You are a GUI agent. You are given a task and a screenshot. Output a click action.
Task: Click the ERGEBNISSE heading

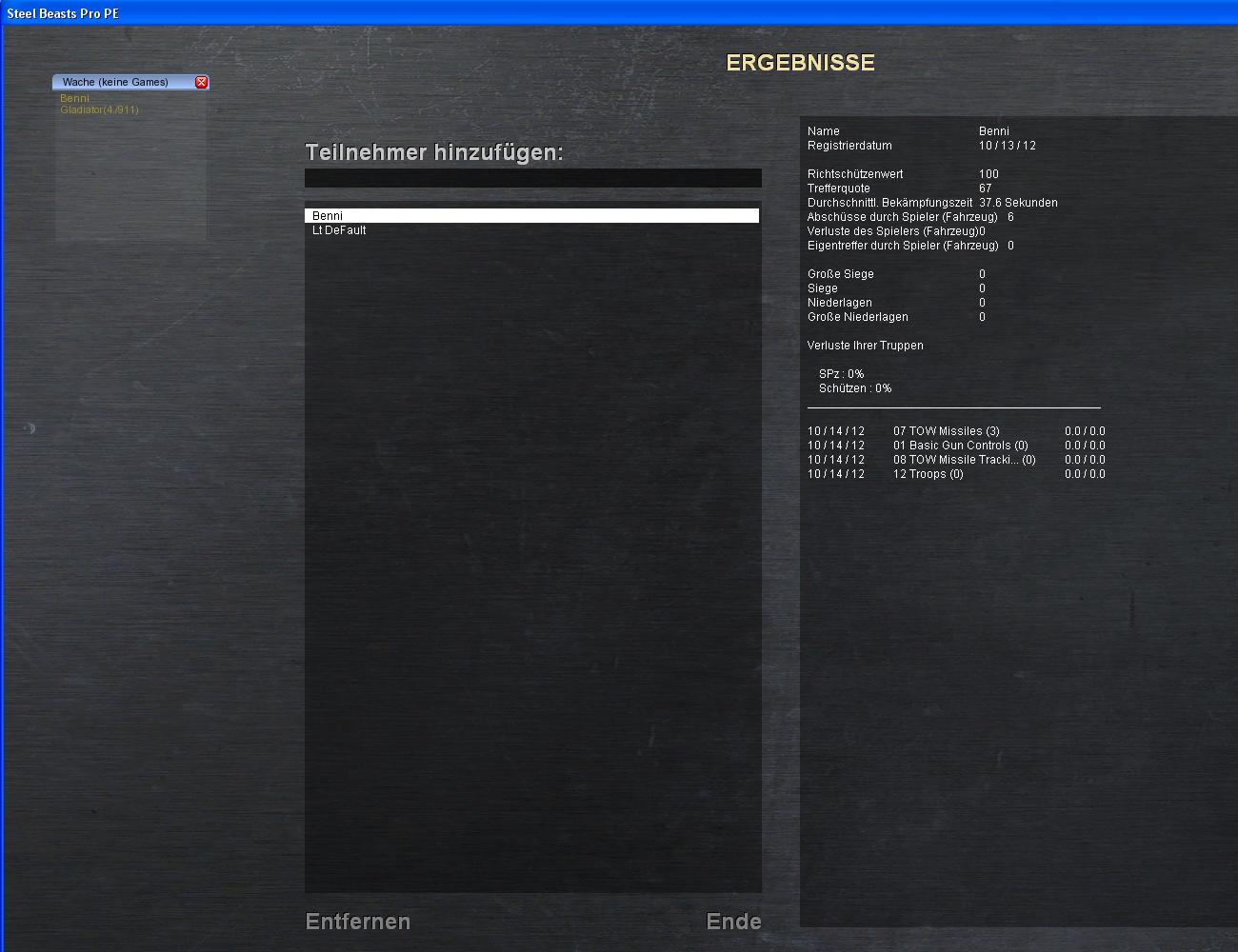[x=800, y=63]
